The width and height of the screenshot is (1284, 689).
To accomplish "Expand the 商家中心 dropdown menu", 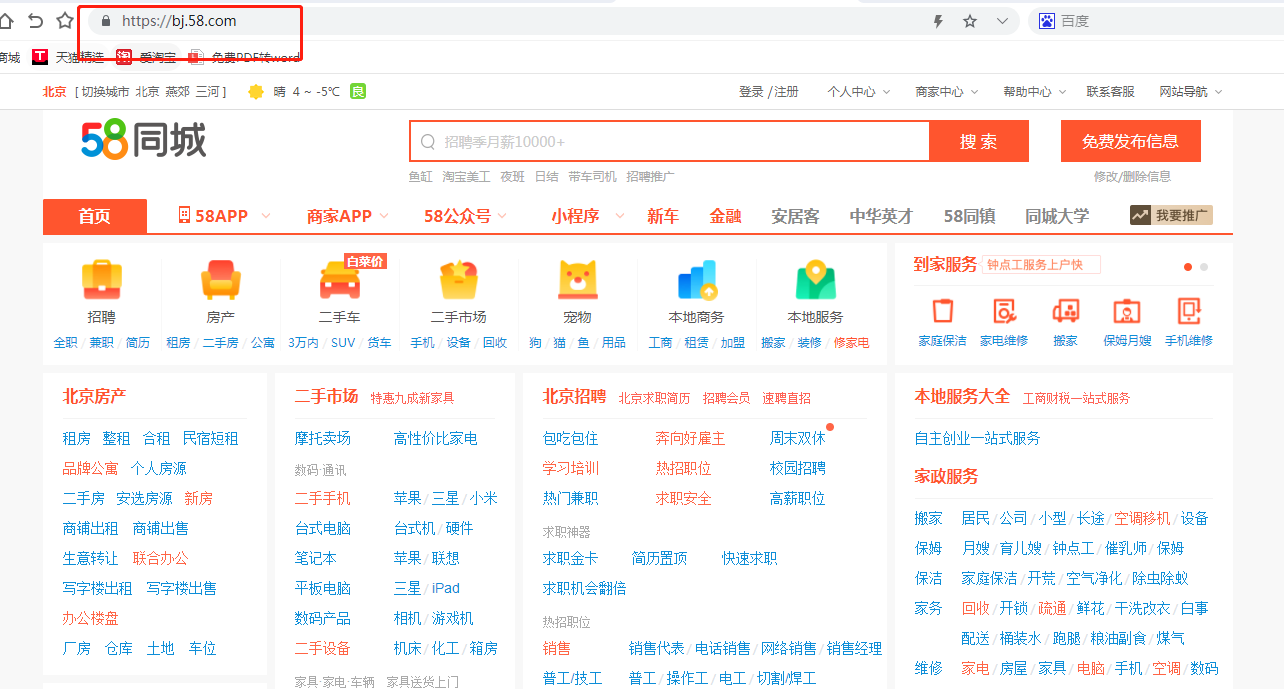I will [x=946, y=92].
